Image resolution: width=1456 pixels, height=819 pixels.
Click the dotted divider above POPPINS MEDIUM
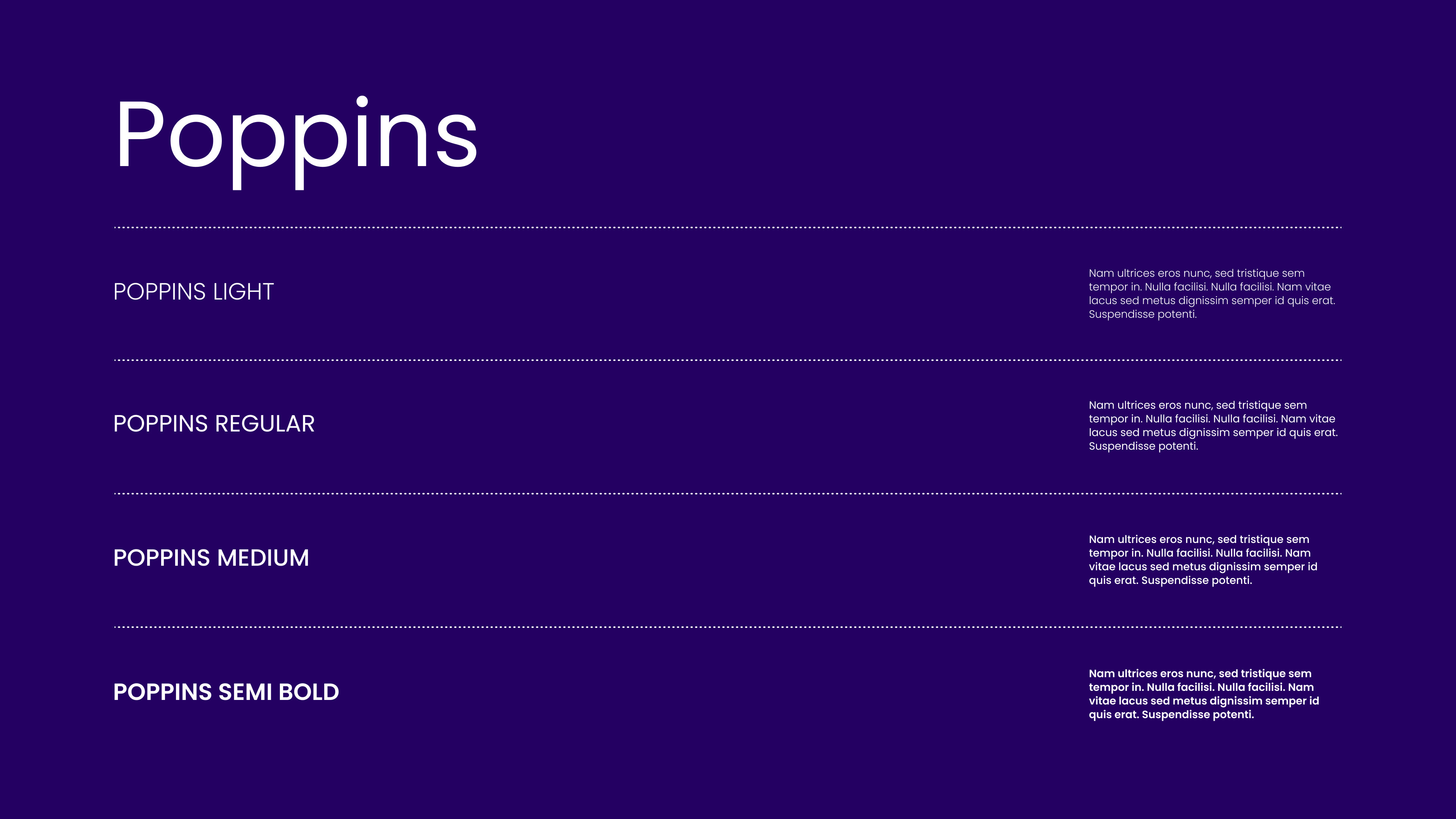[x=728, y=493]
